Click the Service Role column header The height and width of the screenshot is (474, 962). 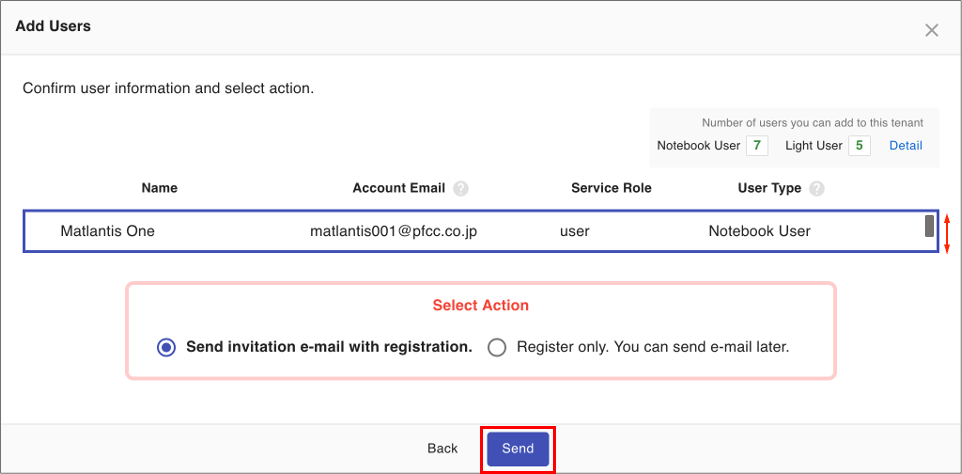611,188
